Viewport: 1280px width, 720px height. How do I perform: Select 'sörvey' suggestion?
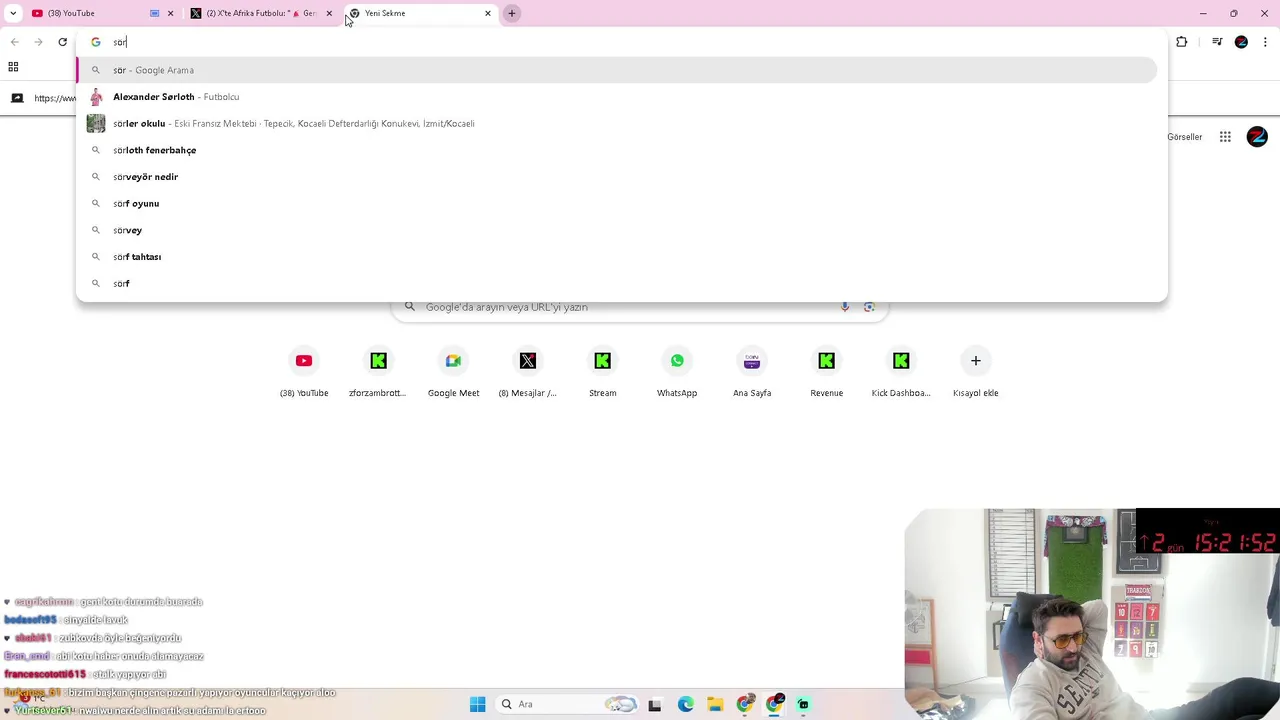(616, 230)
